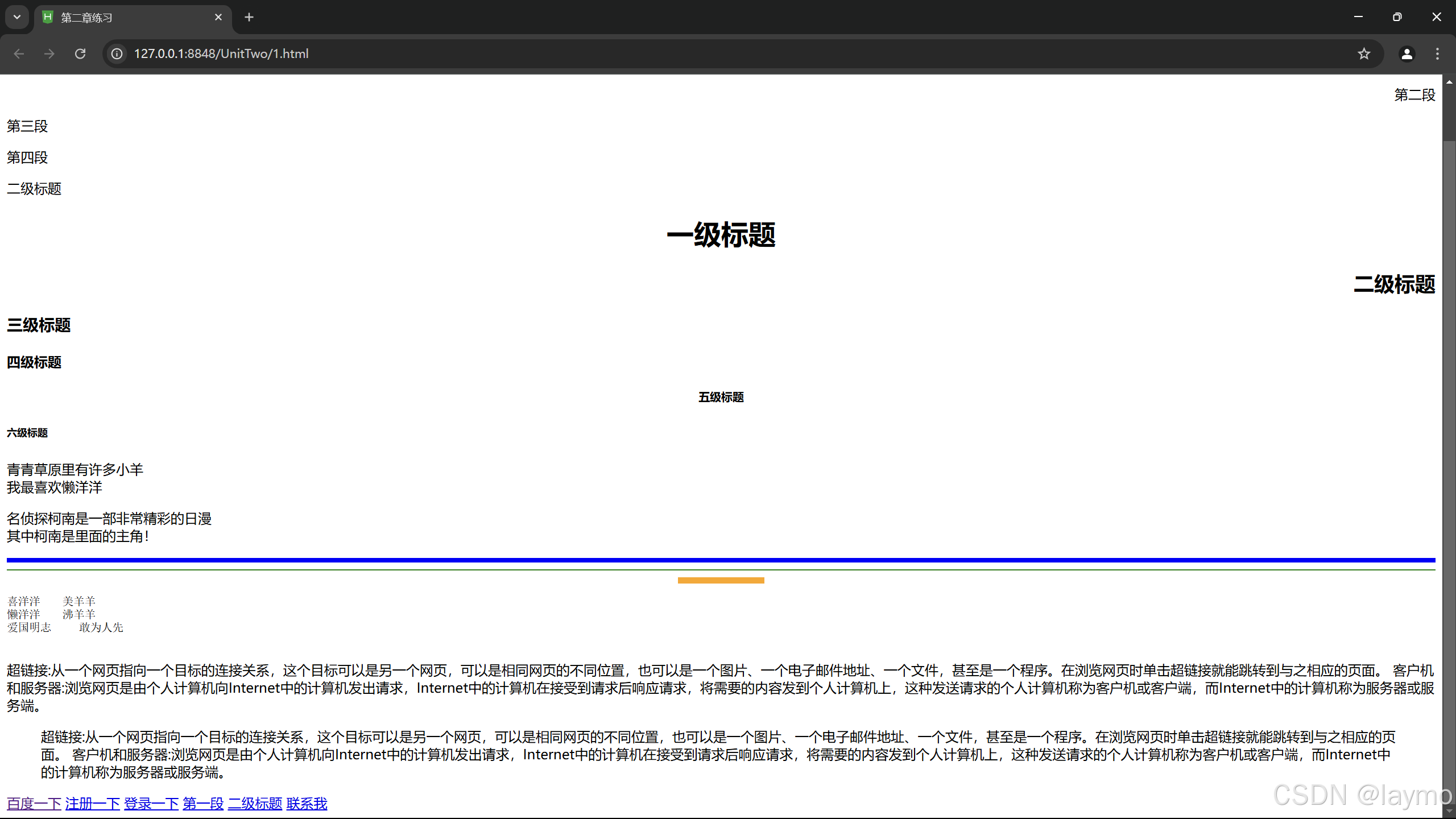View site information icon in address bar
The height and width of the screenshot is (819, 1456).
tap(117, 53)
